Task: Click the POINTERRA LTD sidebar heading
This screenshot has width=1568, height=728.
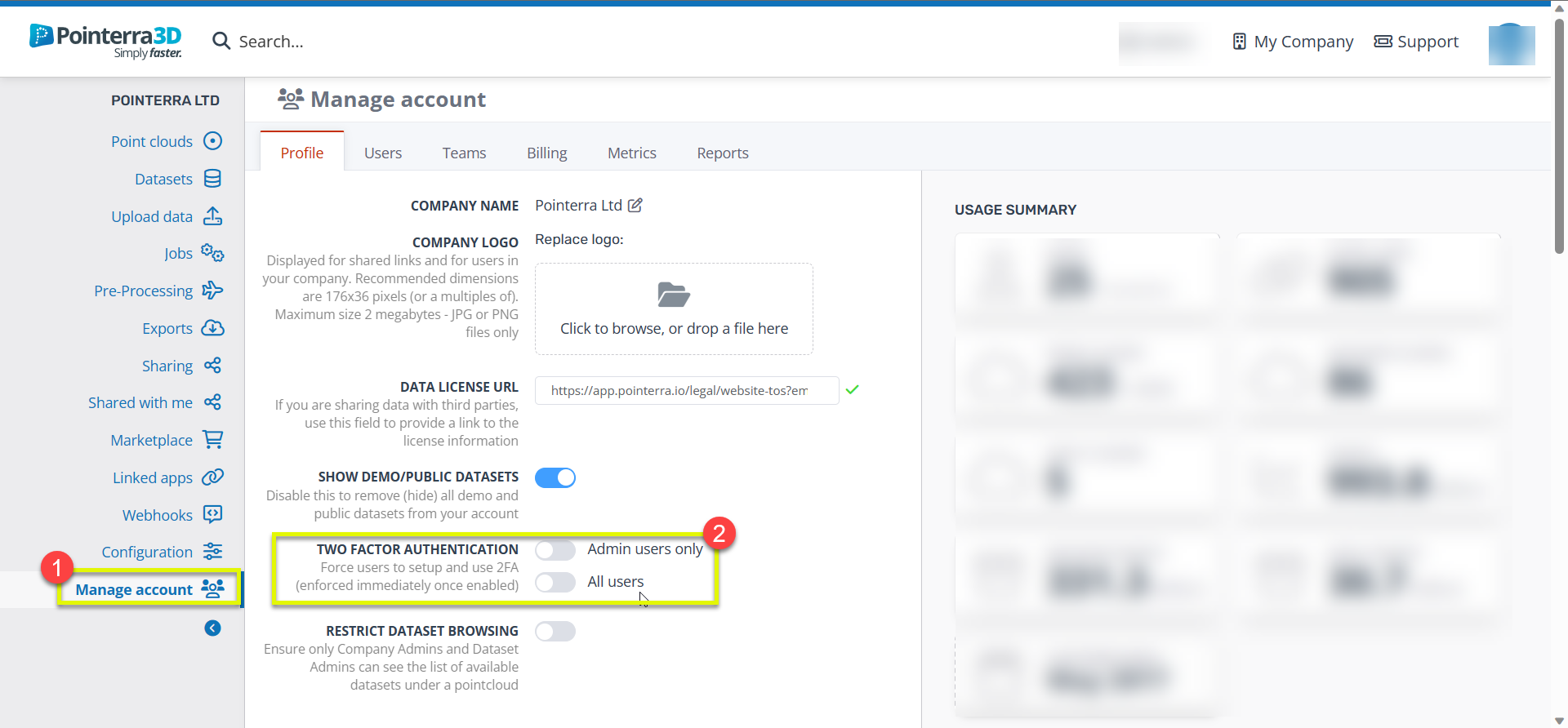Action: tap(165, 100)
